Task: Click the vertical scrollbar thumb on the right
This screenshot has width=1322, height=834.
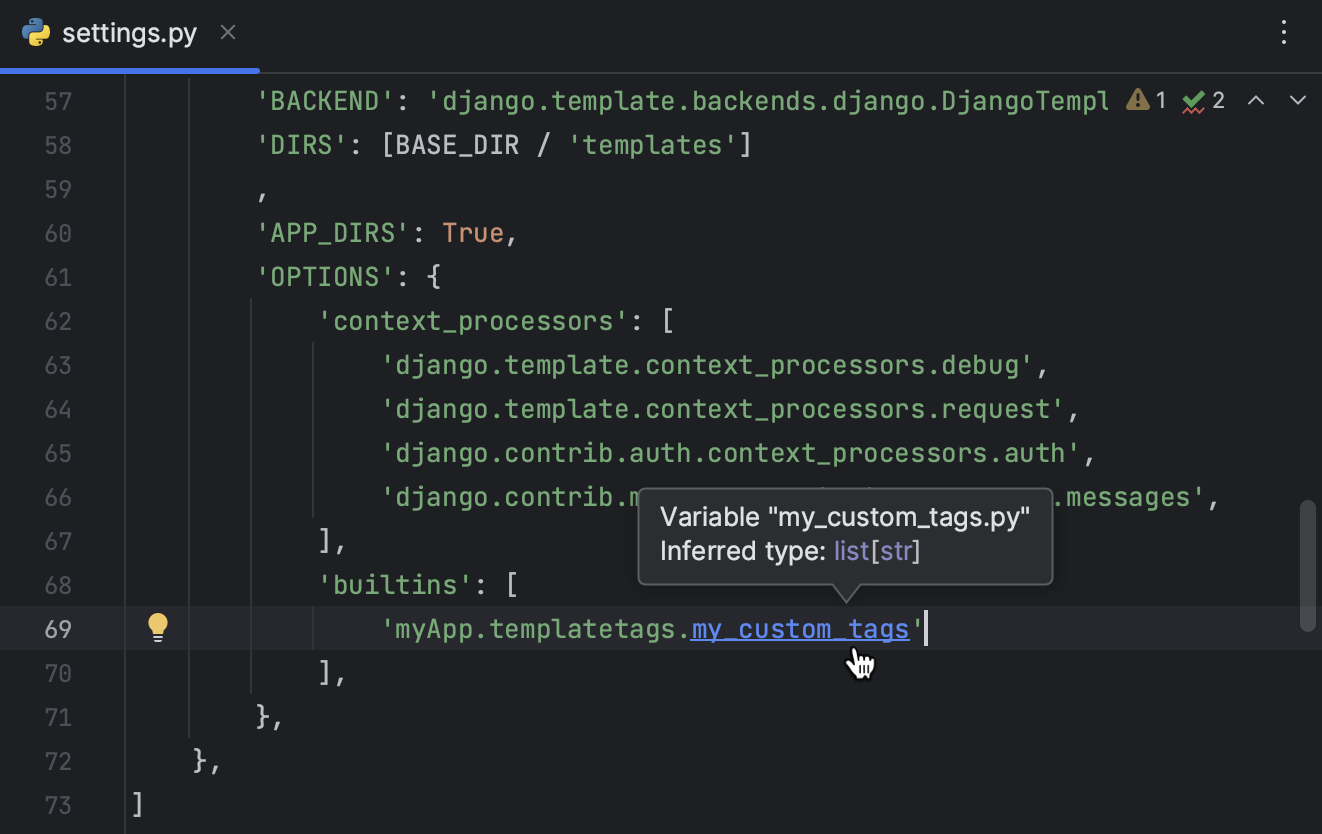Action: click(1308, 560)
